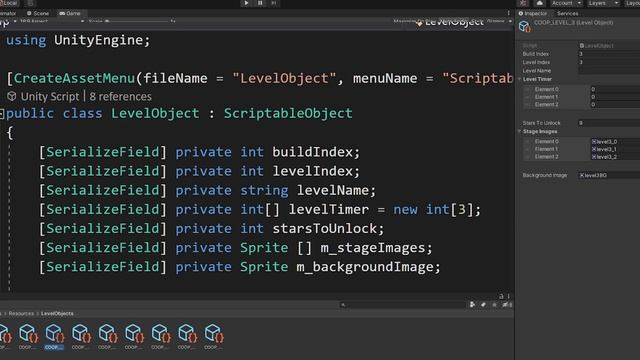
Task: Click the levelTimer variable in code
Action: point(329,209)
